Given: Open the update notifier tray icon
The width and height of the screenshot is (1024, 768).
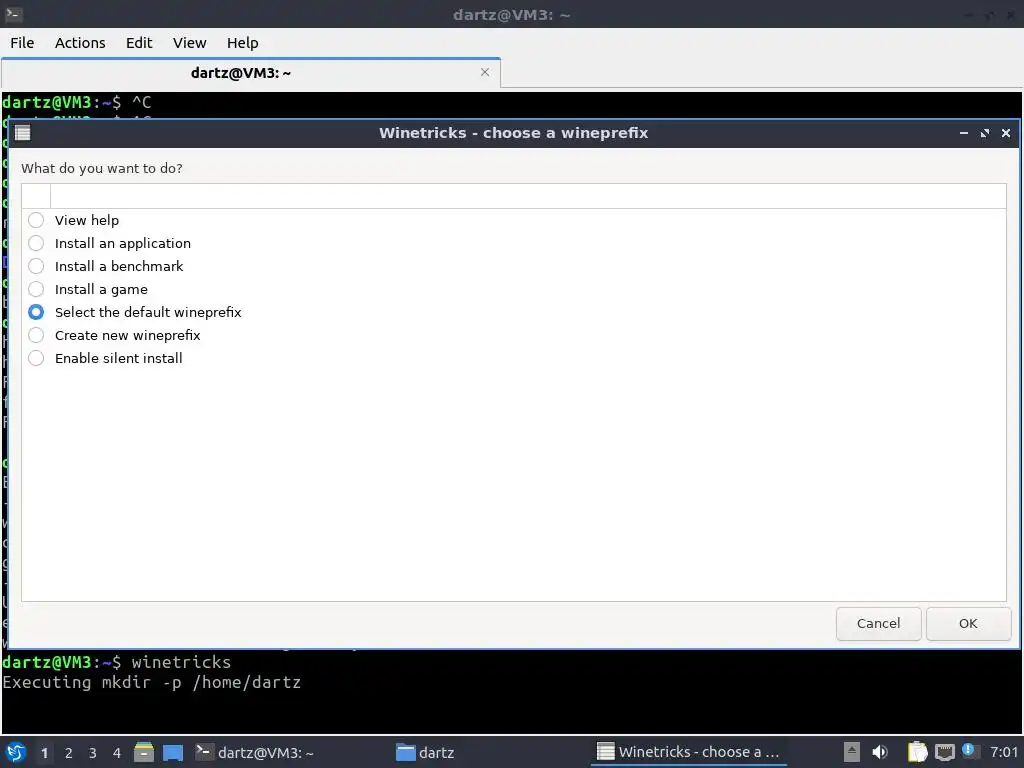Looking at the screenshot, I should [968, 750].
